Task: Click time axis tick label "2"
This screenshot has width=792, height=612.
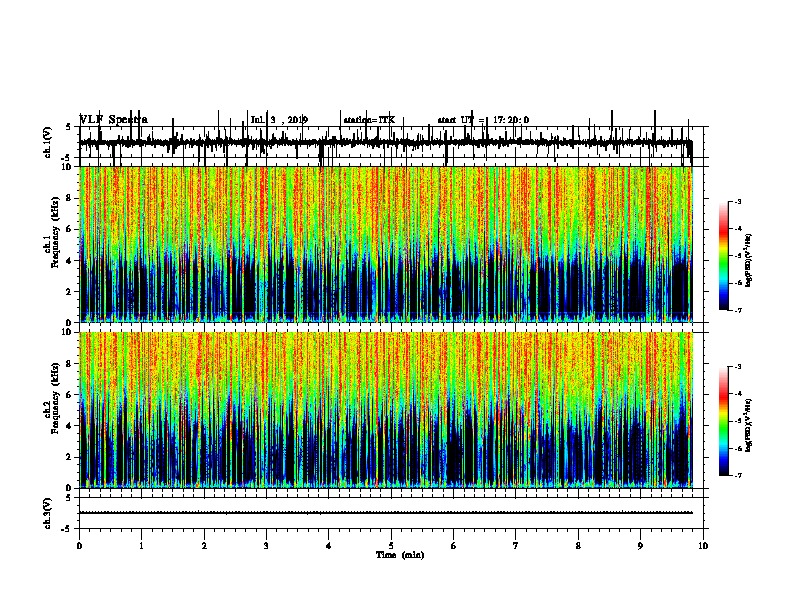Action: tap(204, 546)
